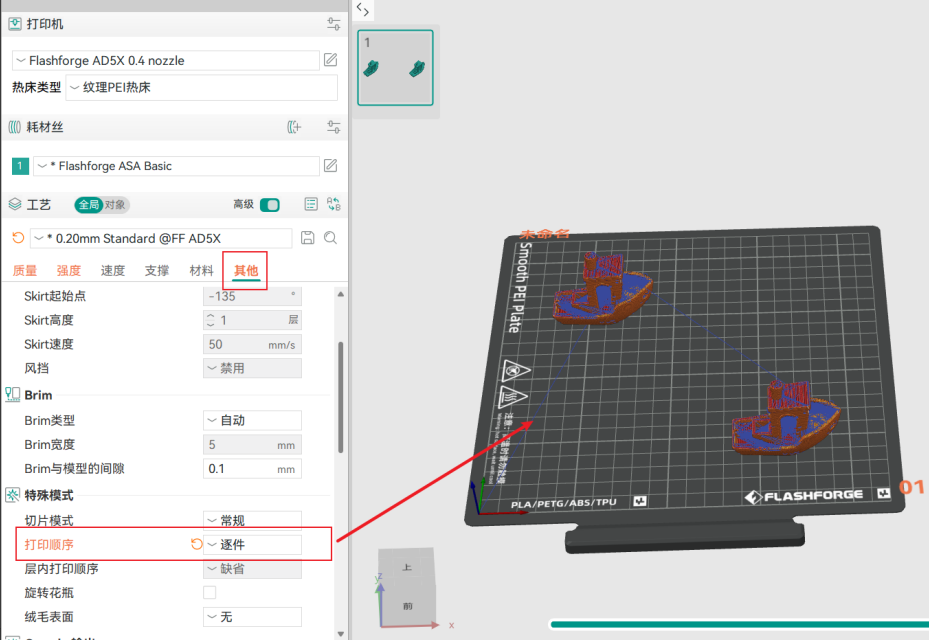Collapse the sidebar with the arrows button
Image resolution: width=929 pixels, height=640 pixels.
point(363,10)
